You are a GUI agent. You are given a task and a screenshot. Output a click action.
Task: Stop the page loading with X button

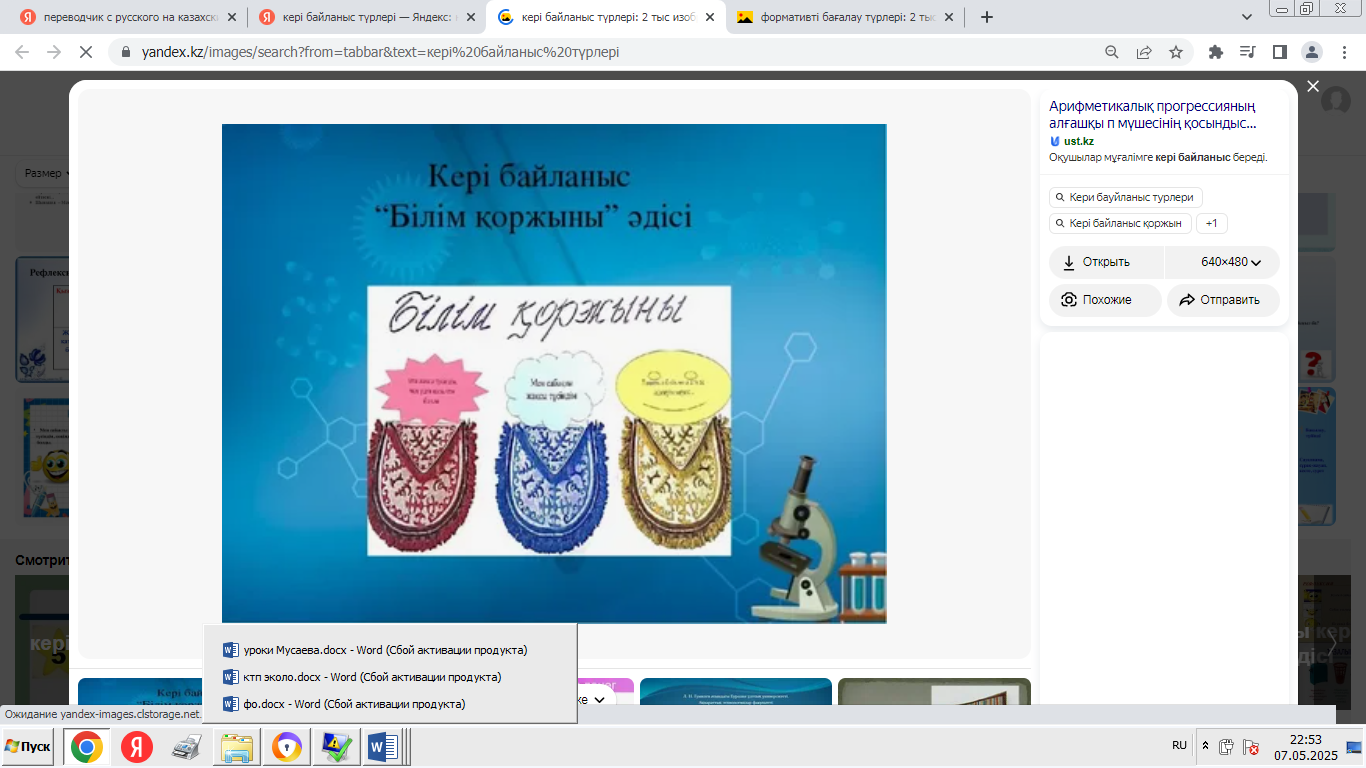[86, 52]
